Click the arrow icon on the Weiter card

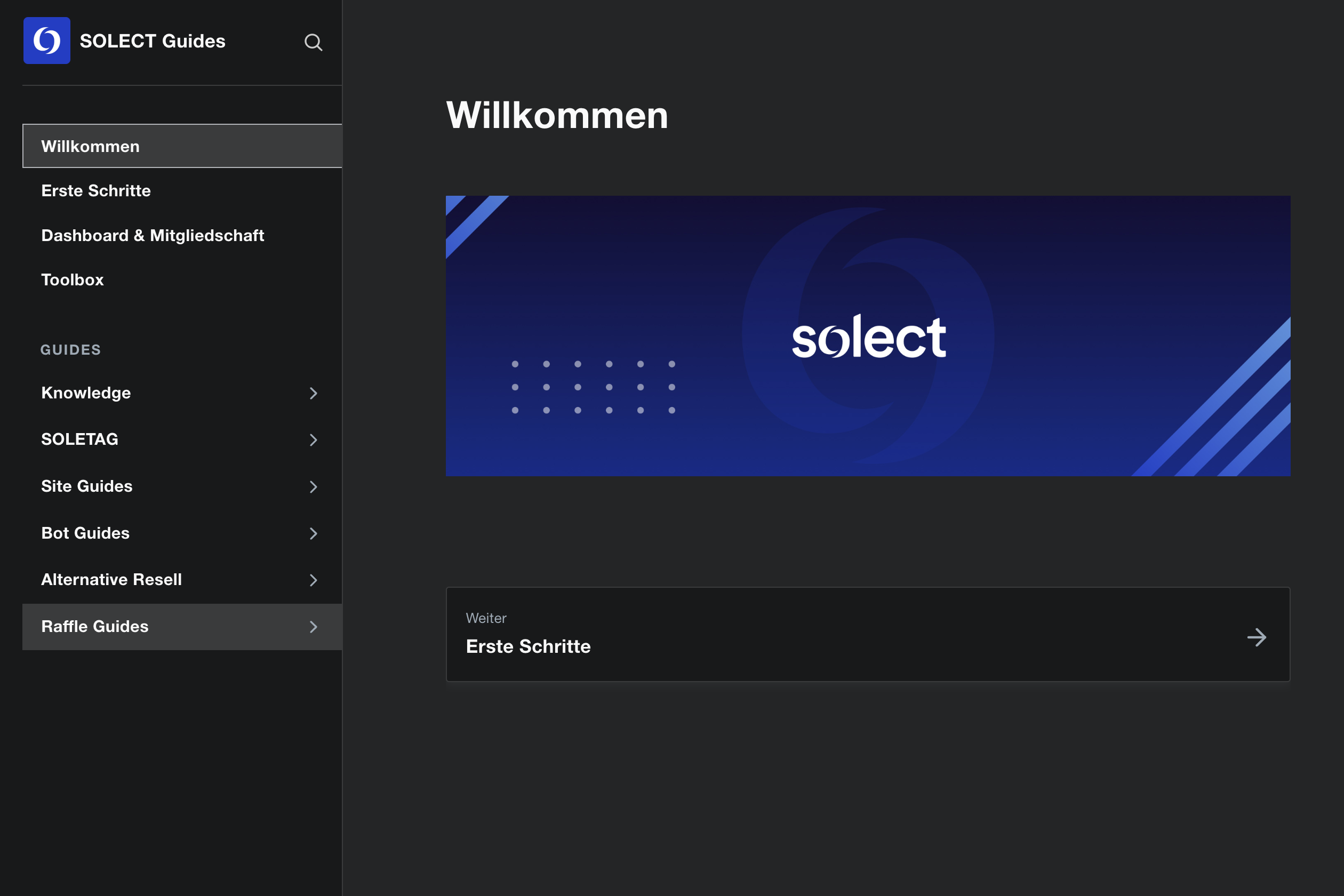[x=1257, y=637]
